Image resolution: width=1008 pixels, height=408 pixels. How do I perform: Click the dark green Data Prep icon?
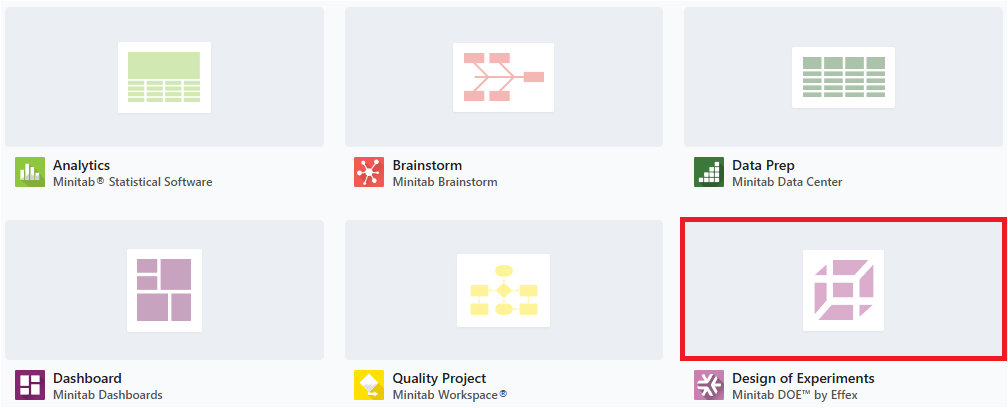pos(708,172)
